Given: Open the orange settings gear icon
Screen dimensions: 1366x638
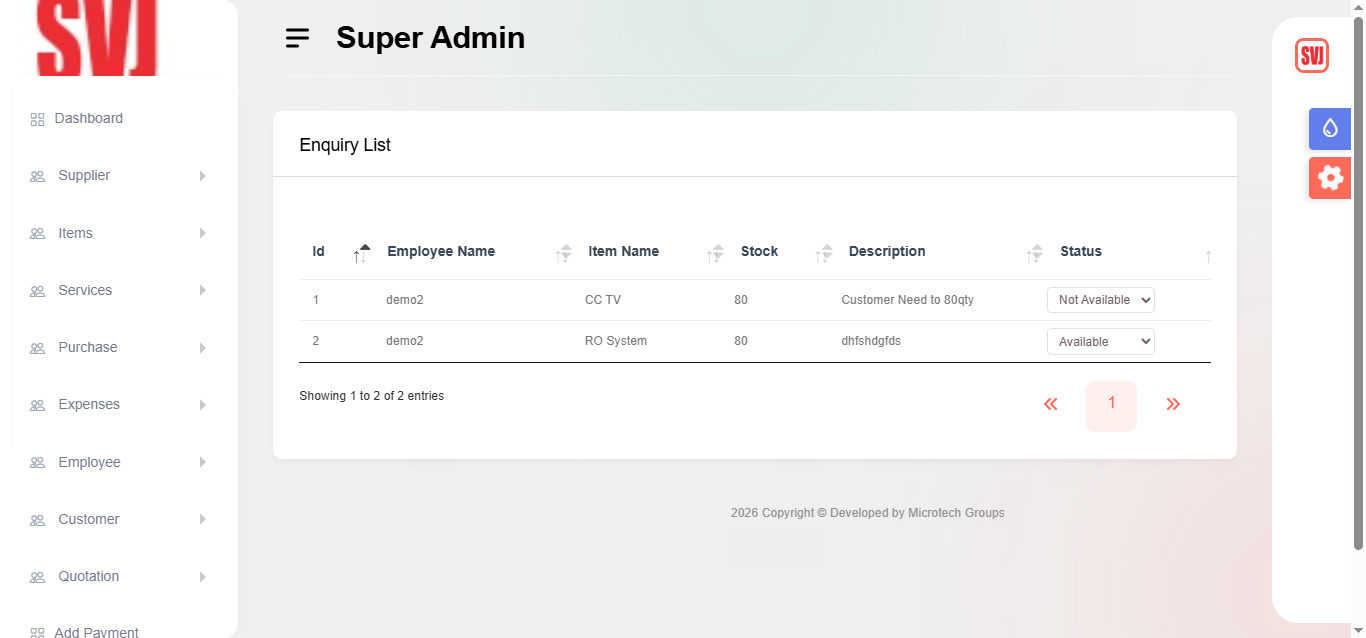Looking at the screenshot, I should tap(1329, 178).
